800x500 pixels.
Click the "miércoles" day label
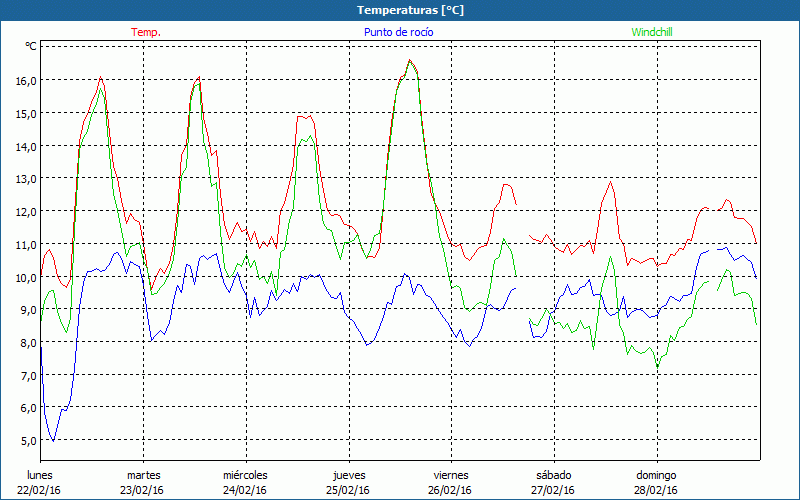pos(245,474)
